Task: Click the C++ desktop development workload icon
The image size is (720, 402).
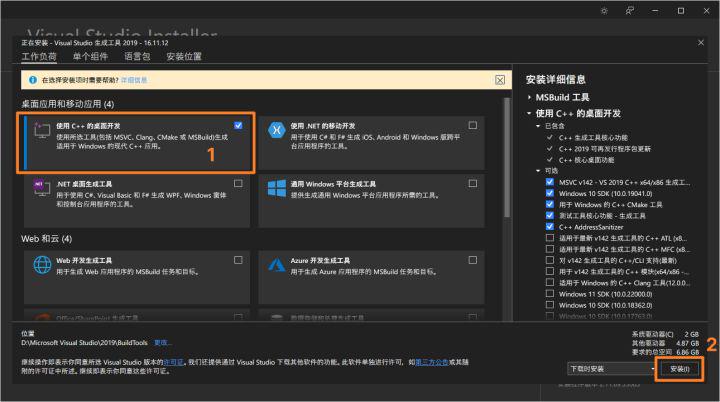Action: (x=42, y=130)
